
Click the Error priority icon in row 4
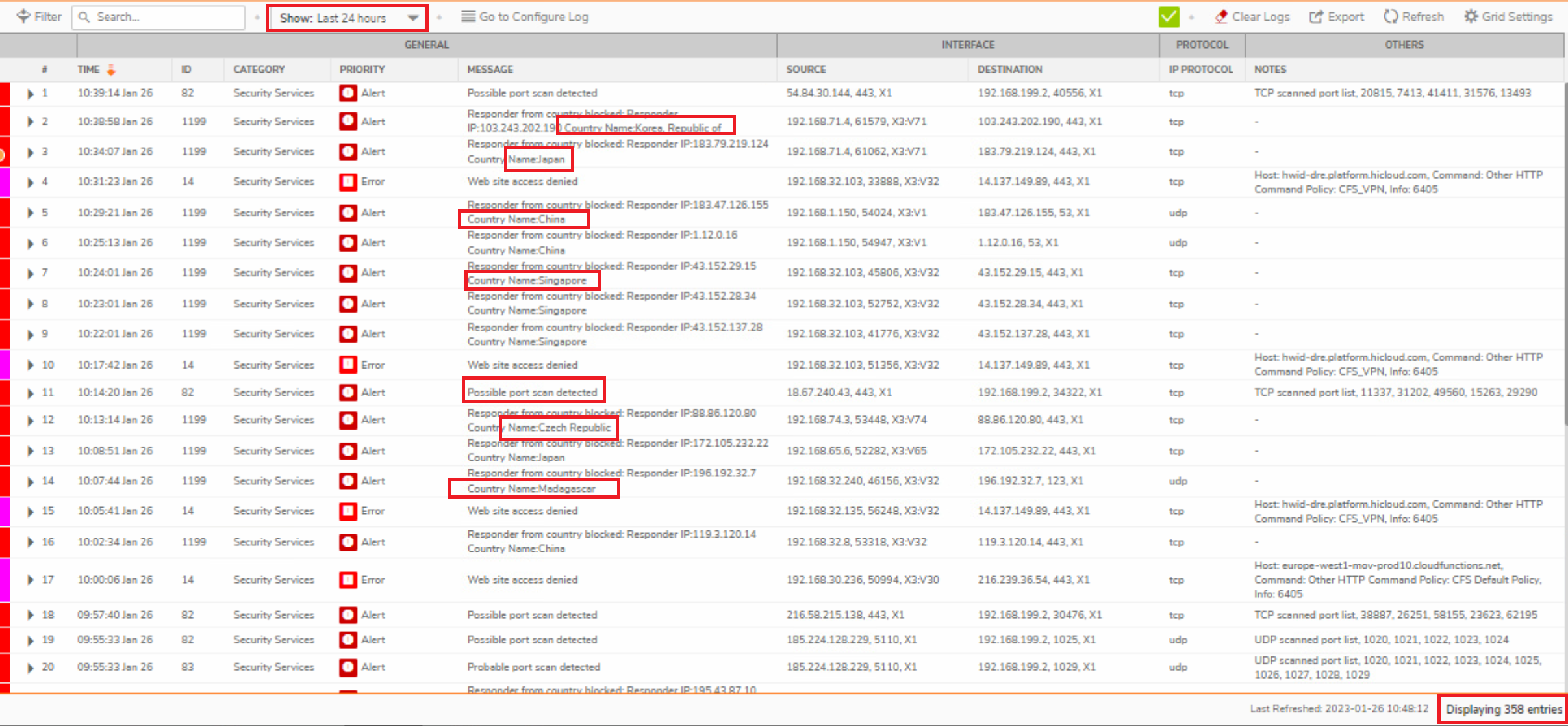(348, 181)
